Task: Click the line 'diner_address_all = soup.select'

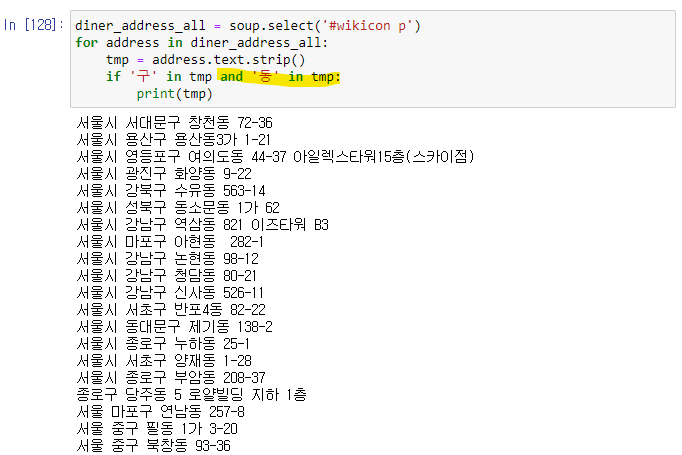Action: pos(248,26)
